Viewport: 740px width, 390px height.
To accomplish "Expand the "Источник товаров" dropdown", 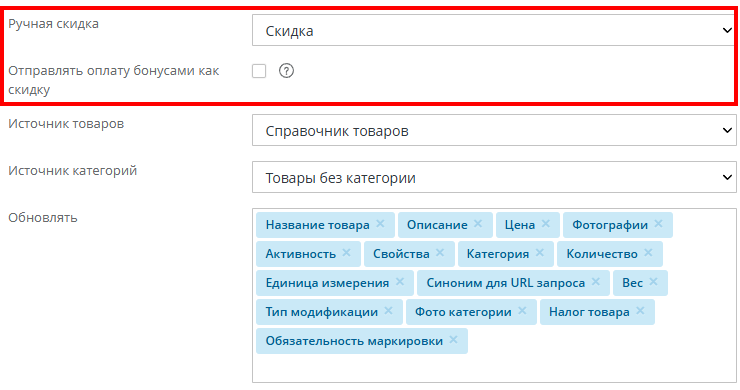I will 494,130.
